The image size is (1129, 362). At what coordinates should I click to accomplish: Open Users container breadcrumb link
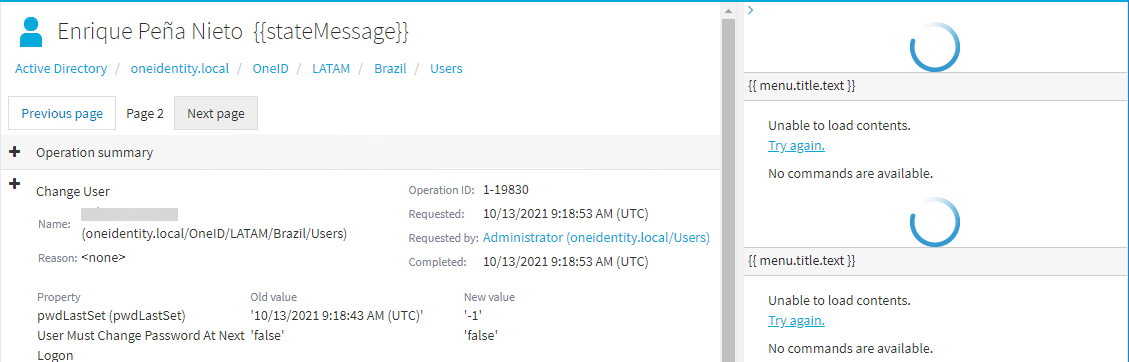(446, 69)
